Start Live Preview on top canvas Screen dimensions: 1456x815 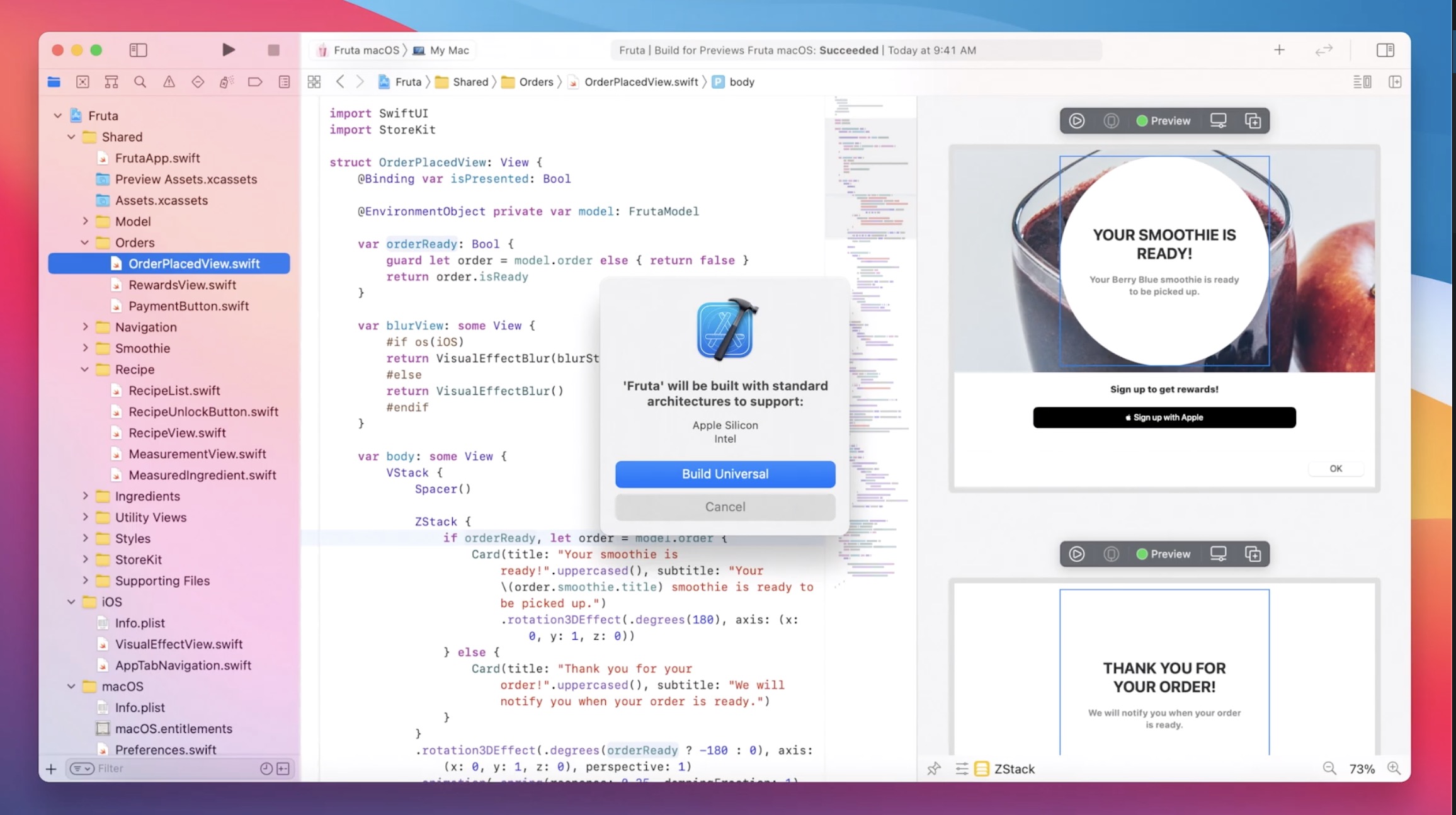click(x=1076, y=121)
